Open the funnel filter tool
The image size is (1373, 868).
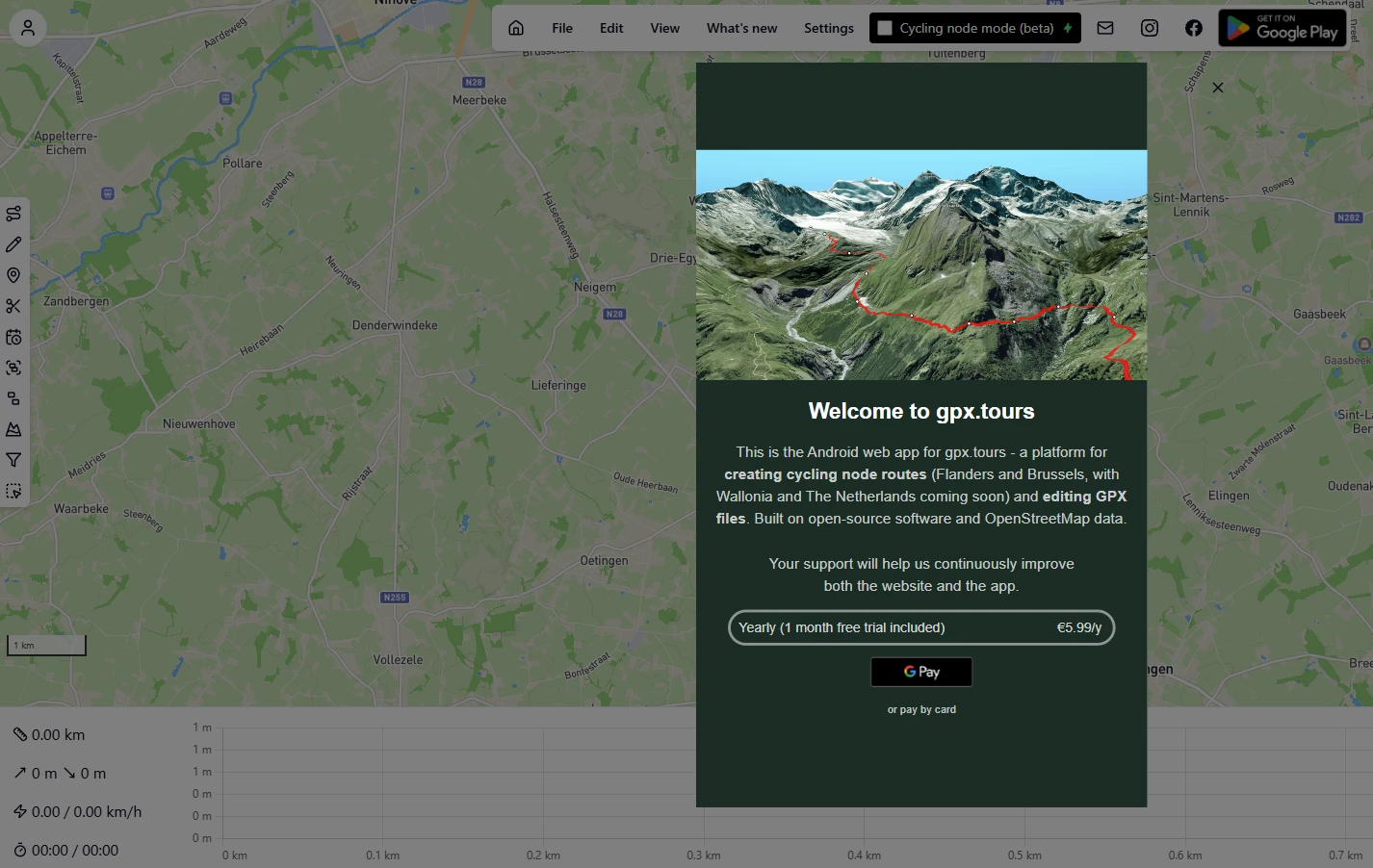[13, 460]
